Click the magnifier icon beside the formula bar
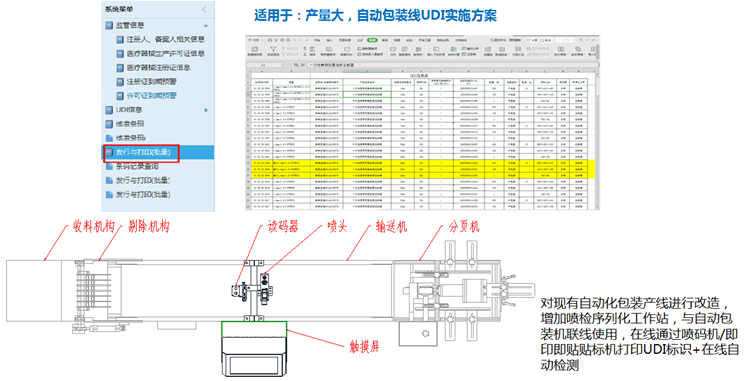 [296, 65]
